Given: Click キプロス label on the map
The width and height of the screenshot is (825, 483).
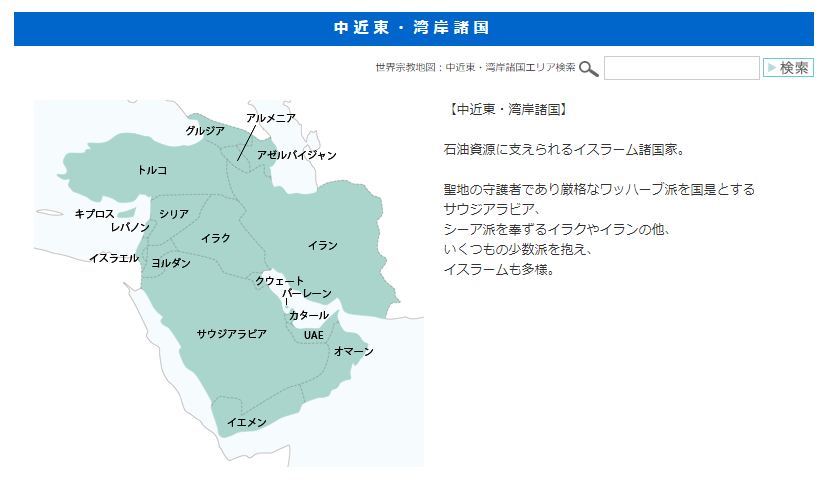Looking at the screenshot, I should 95,214.
